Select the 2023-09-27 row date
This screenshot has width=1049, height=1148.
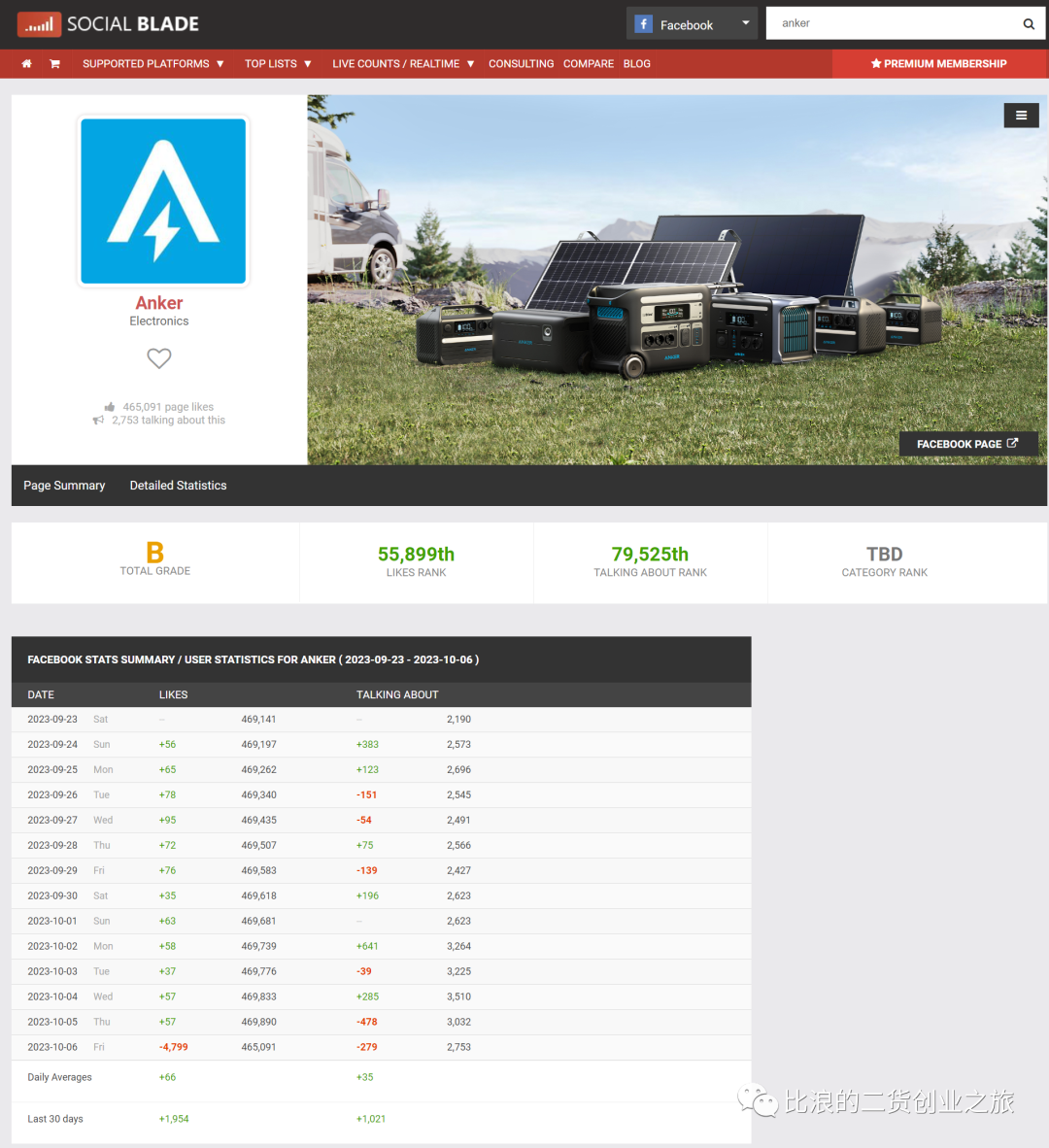(52, 820)
